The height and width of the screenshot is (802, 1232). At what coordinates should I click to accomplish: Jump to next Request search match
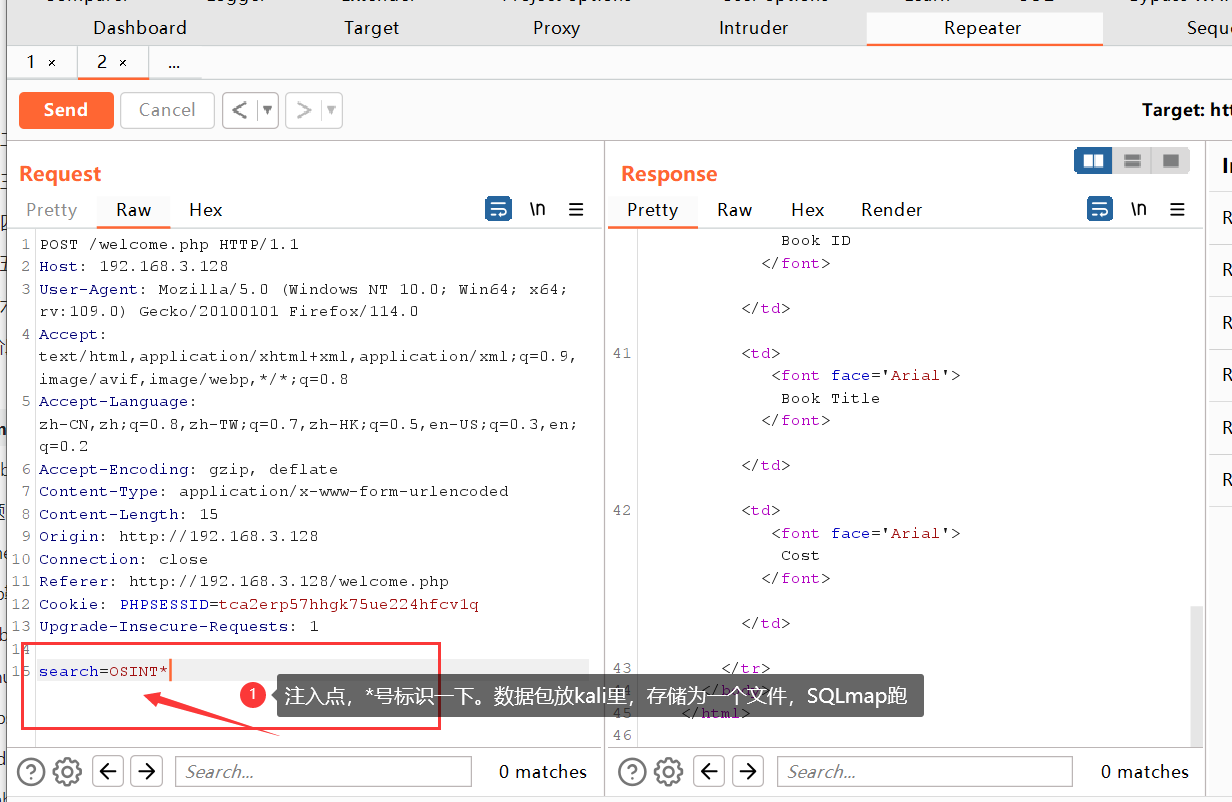pos(146,771)
